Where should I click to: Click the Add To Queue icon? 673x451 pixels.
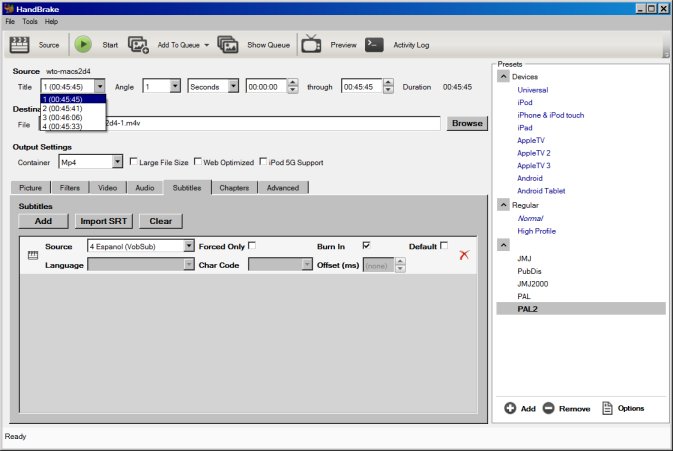tap(139, 44)
